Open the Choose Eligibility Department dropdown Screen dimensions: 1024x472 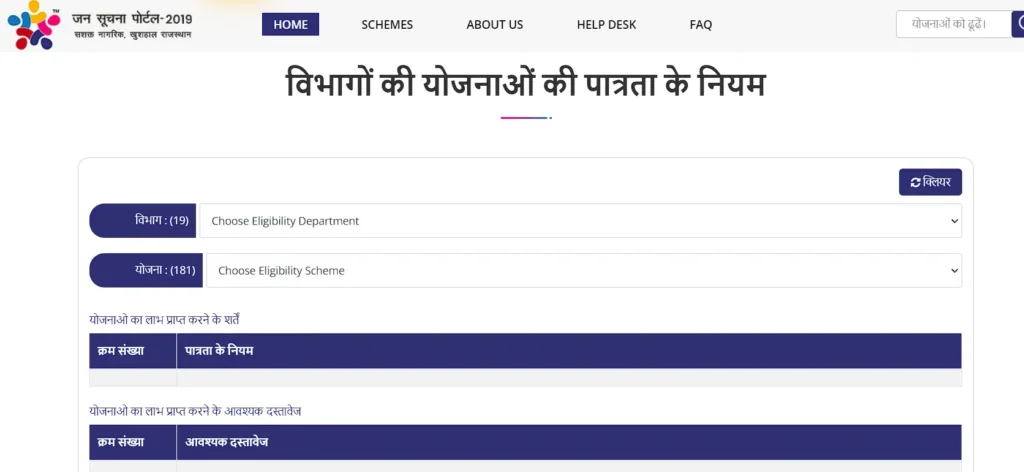(580, 221)
